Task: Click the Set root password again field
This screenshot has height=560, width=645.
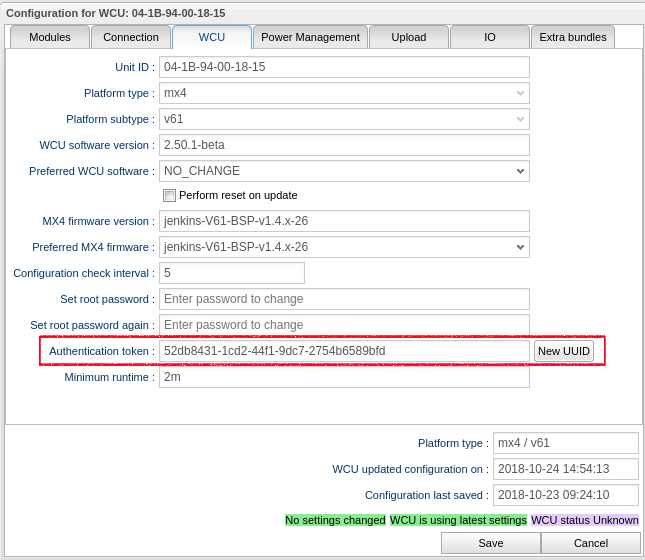Action: point(344,325)
